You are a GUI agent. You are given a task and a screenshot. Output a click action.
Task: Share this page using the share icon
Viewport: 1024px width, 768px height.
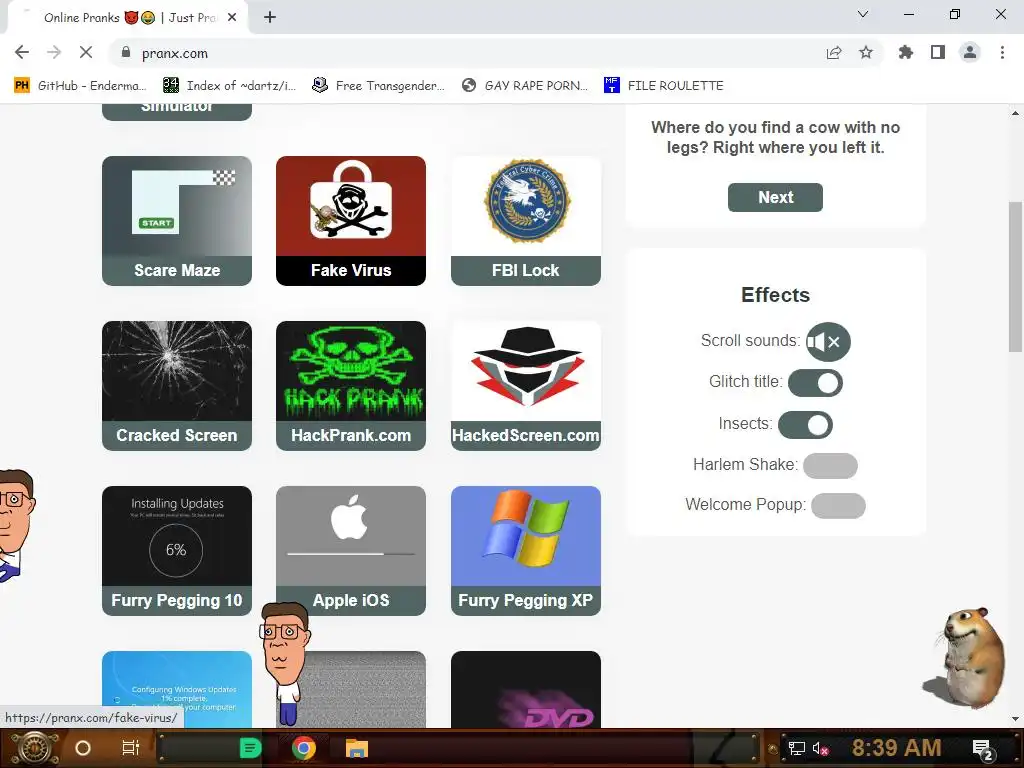[x=834, y=52]
